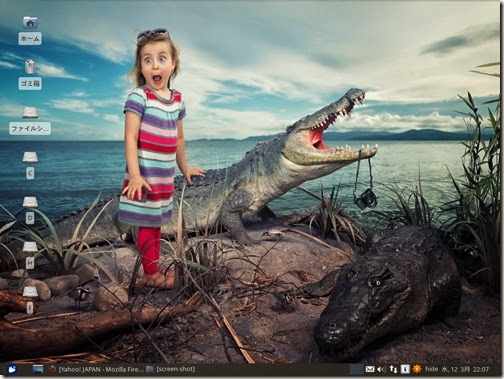
Task: Open the network connection tray icon
Action: 393,369
